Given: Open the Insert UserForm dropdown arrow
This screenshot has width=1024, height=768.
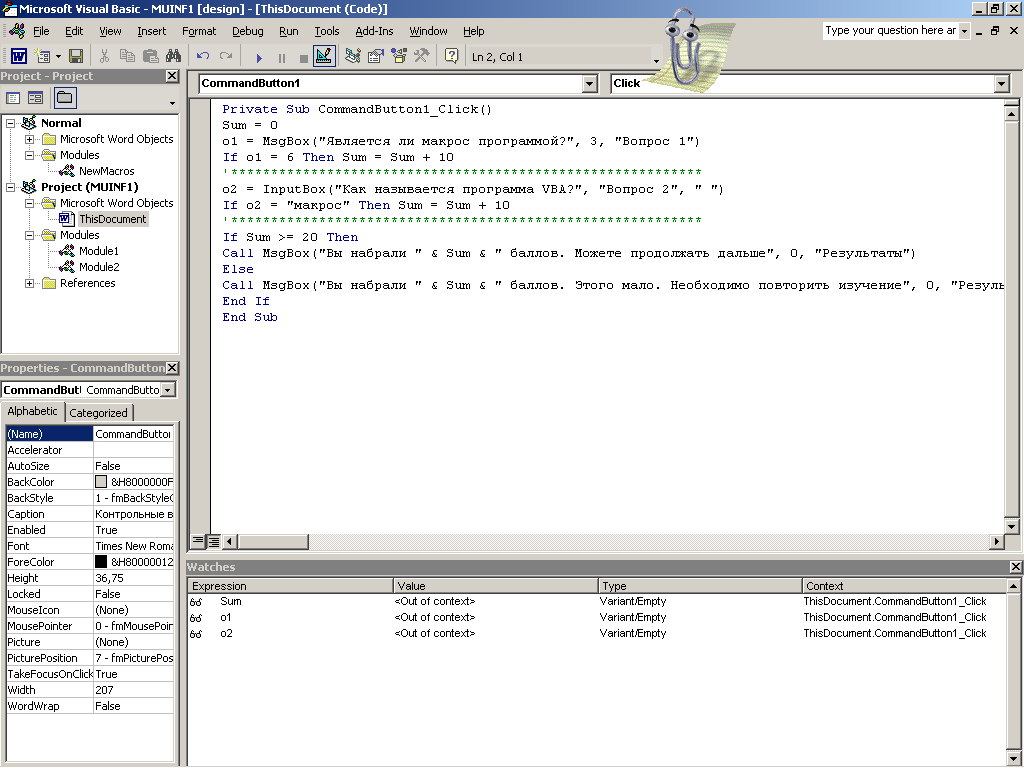Looking at the screenshot, I should [58, 56].
